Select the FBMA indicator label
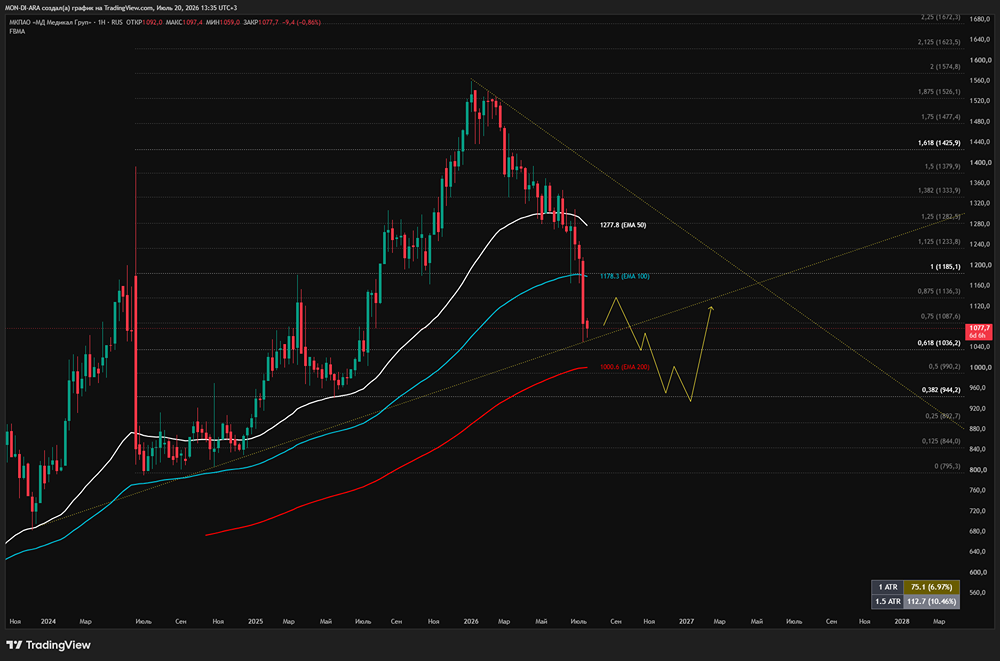 click(x=17, y=31)
